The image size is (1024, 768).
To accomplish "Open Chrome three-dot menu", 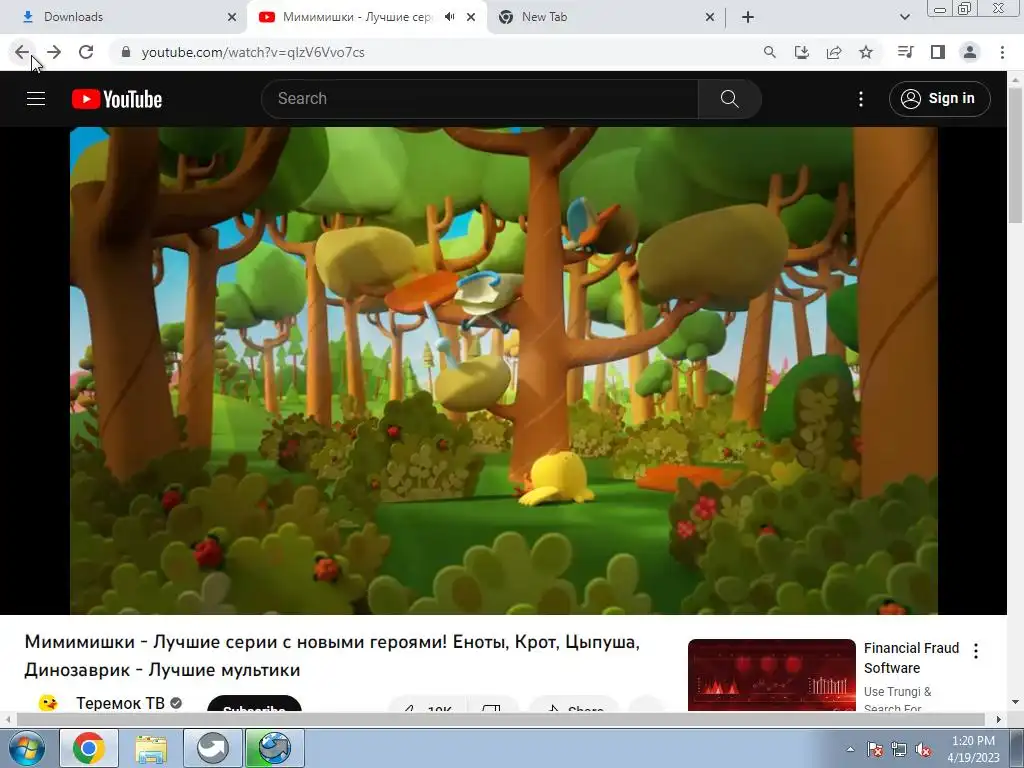I will pos(1002,52).
